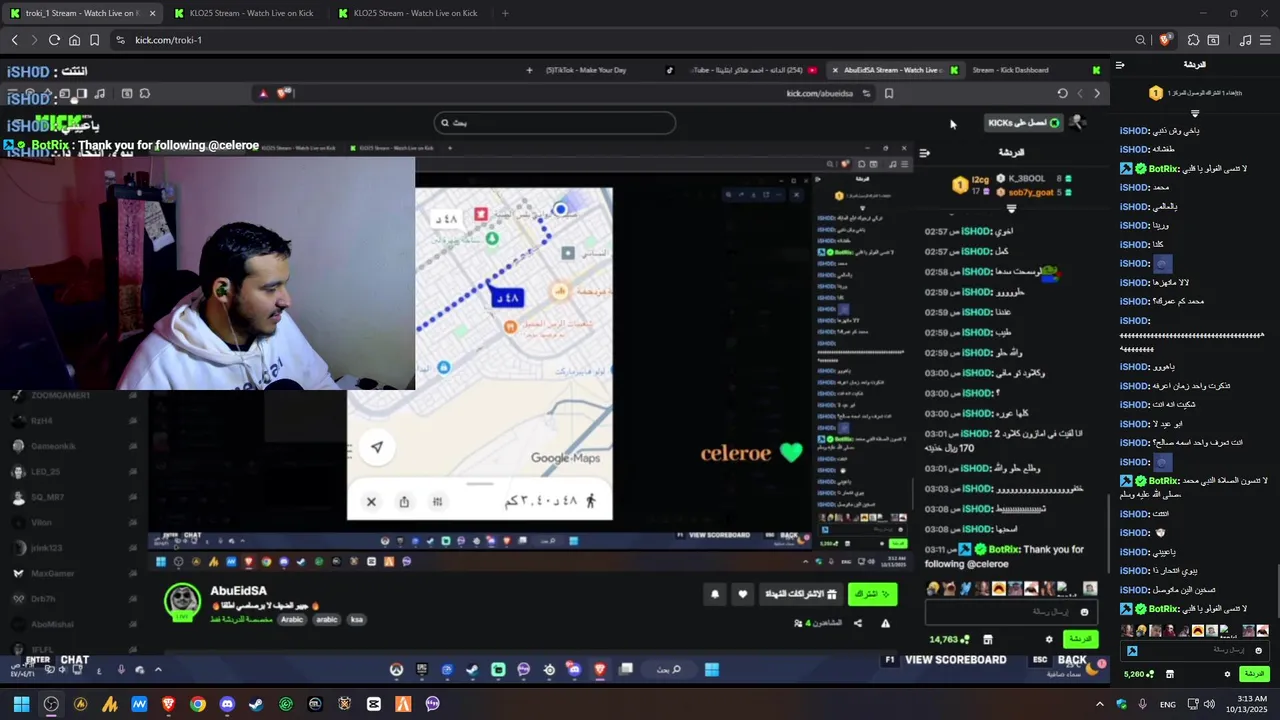Open the Brave Shields lion icon
This screenshot has height=720, width=1280.
(x=1165, y=40)
